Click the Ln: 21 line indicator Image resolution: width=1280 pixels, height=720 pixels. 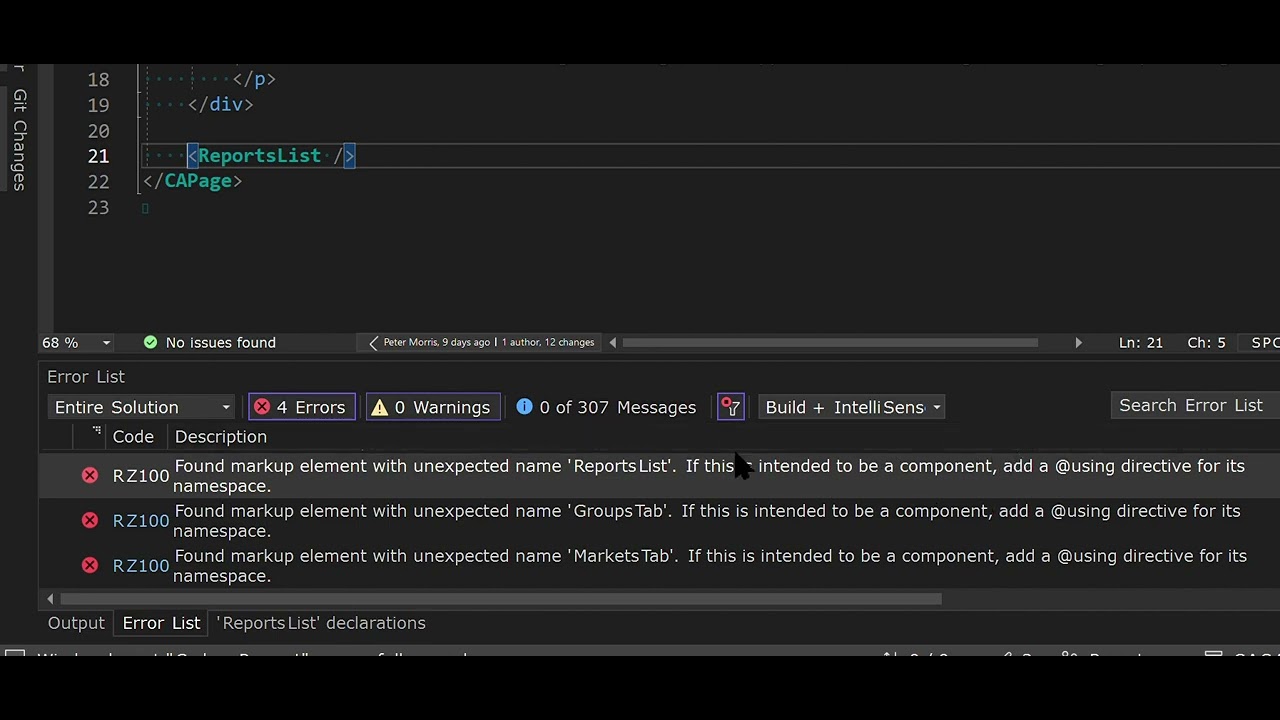(x=1140, y=342)
